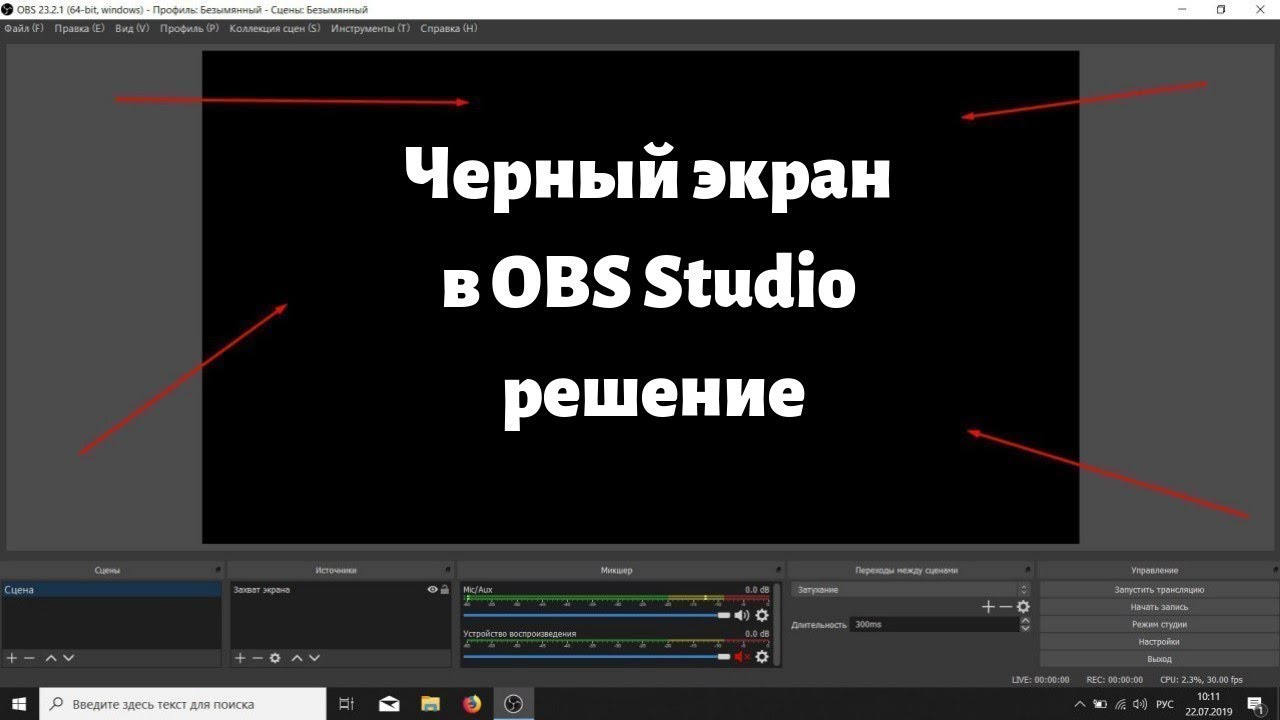Select the Сцена item in scenes list
Viewport: 1280px width, 720px height.
pyautogui.click(x=111, y=590)
